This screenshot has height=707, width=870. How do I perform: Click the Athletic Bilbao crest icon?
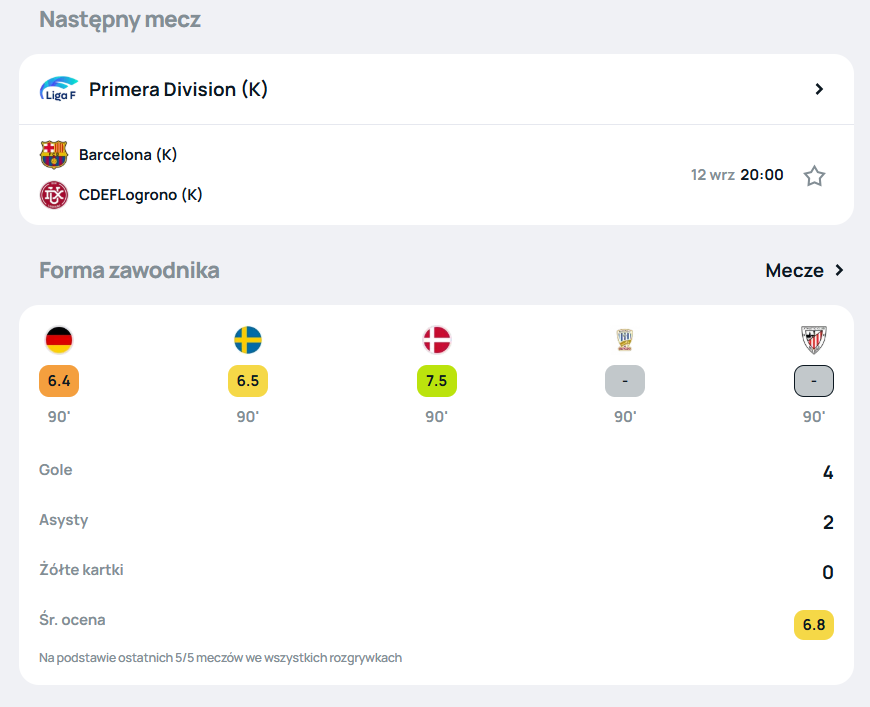pyautogui.click(x=814, y=340)
